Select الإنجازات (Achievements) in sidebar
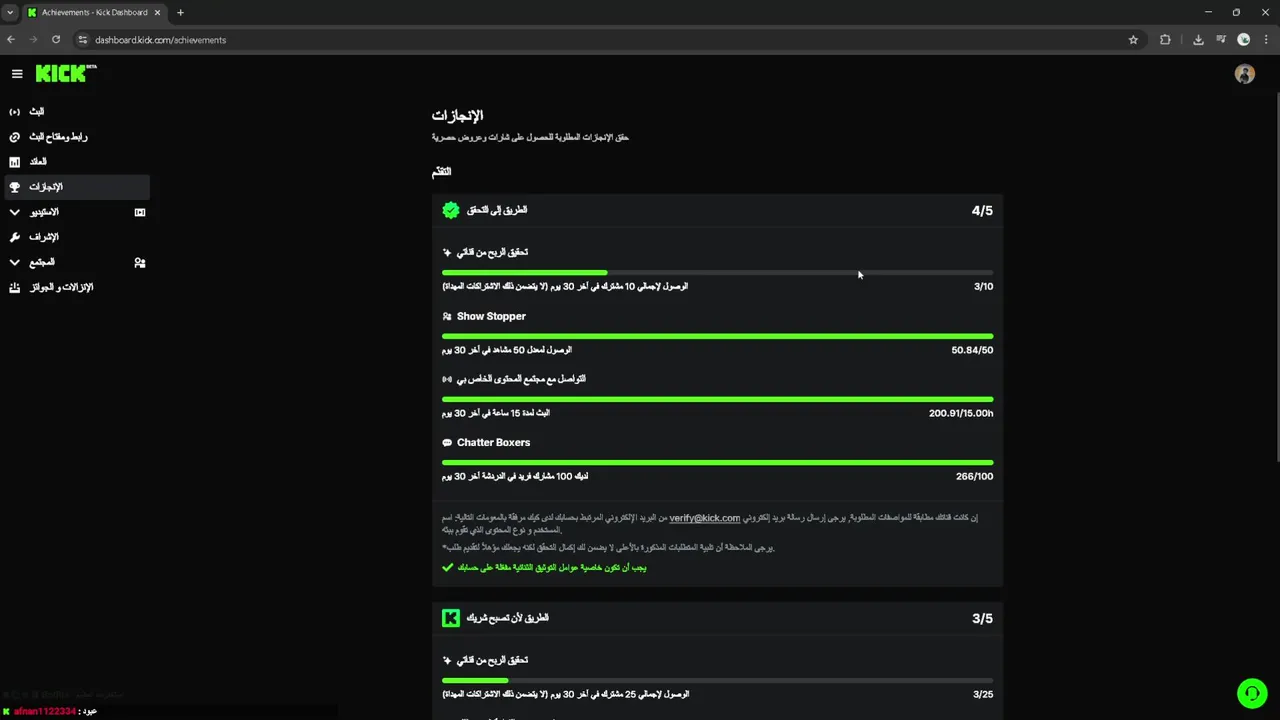Viewport: 1280px width, 720px height. pos(46,187)
